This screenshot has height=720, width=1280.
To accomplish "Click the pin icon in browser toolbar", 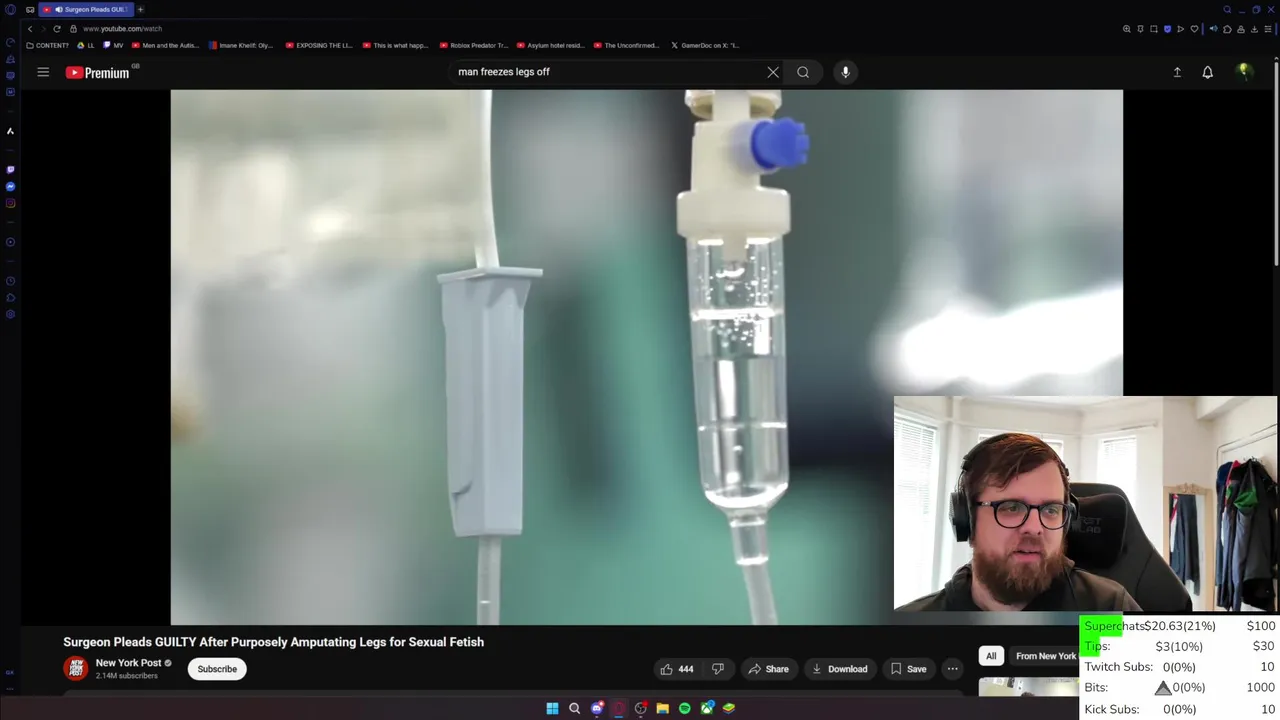I will click(1141, 29).
